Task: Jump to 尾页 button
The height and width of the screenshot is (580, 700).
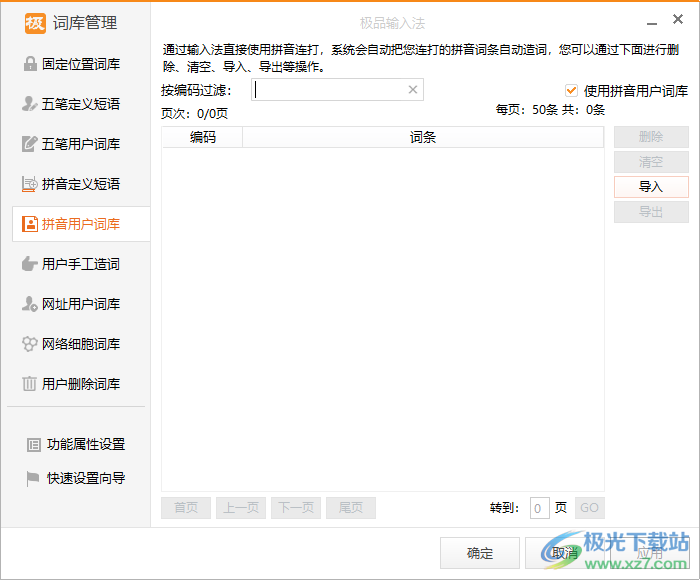Action: pyautogui.click(x=351, y=508)
